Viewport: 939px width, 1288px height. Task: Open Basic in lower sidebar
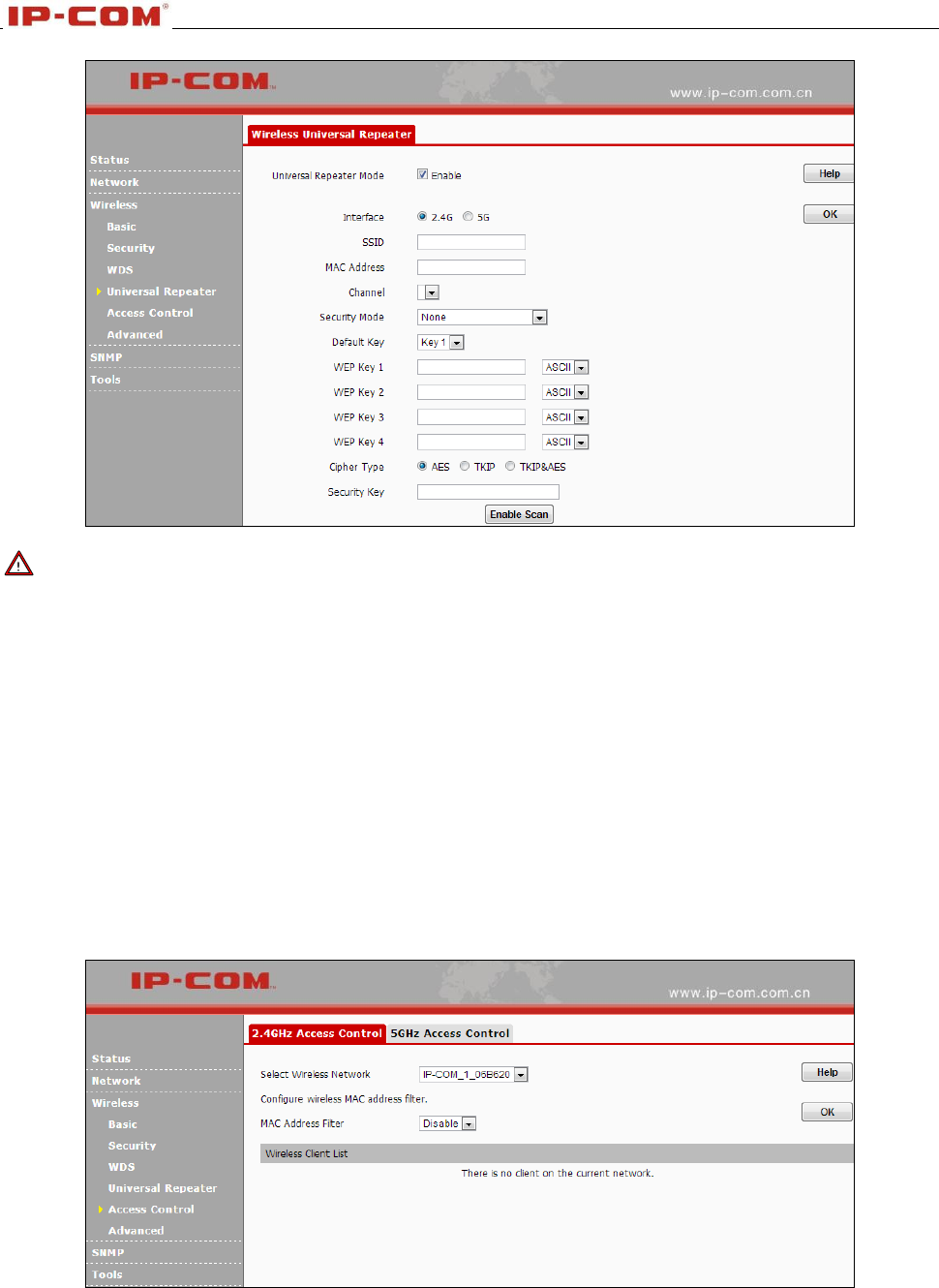[x=123, y=1124]
